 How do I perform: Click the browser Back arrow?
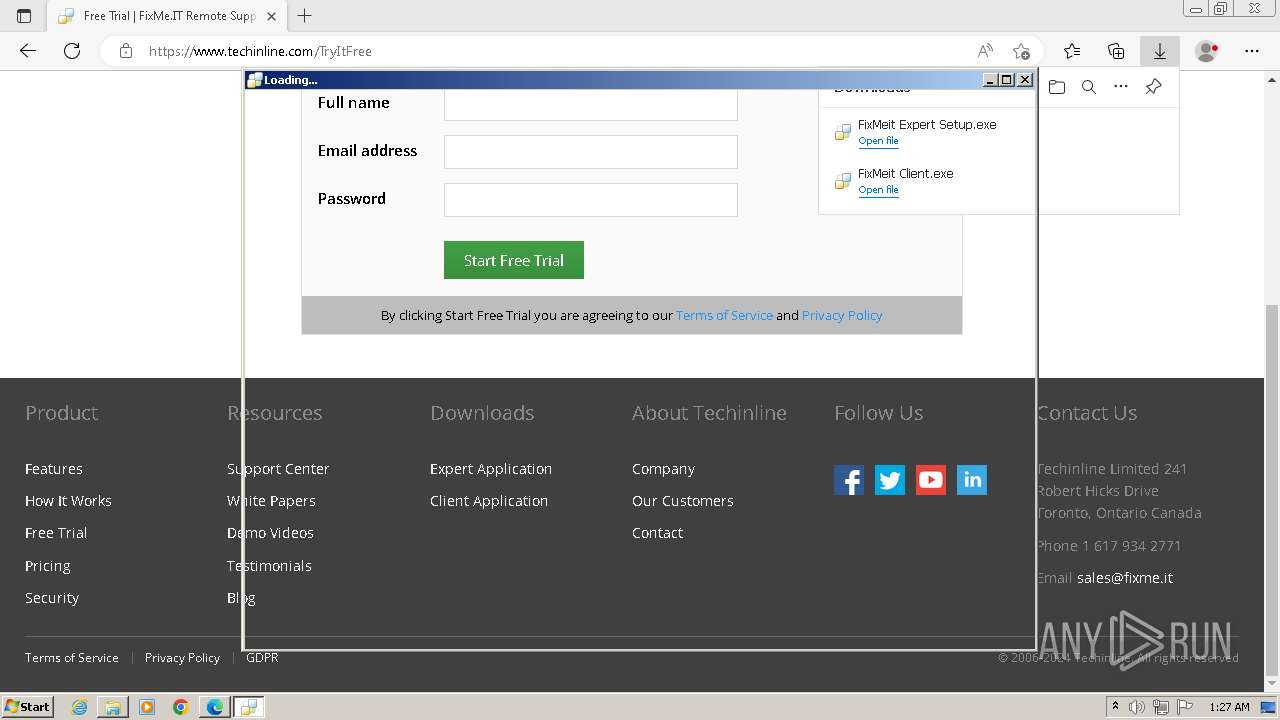[28, 51]
